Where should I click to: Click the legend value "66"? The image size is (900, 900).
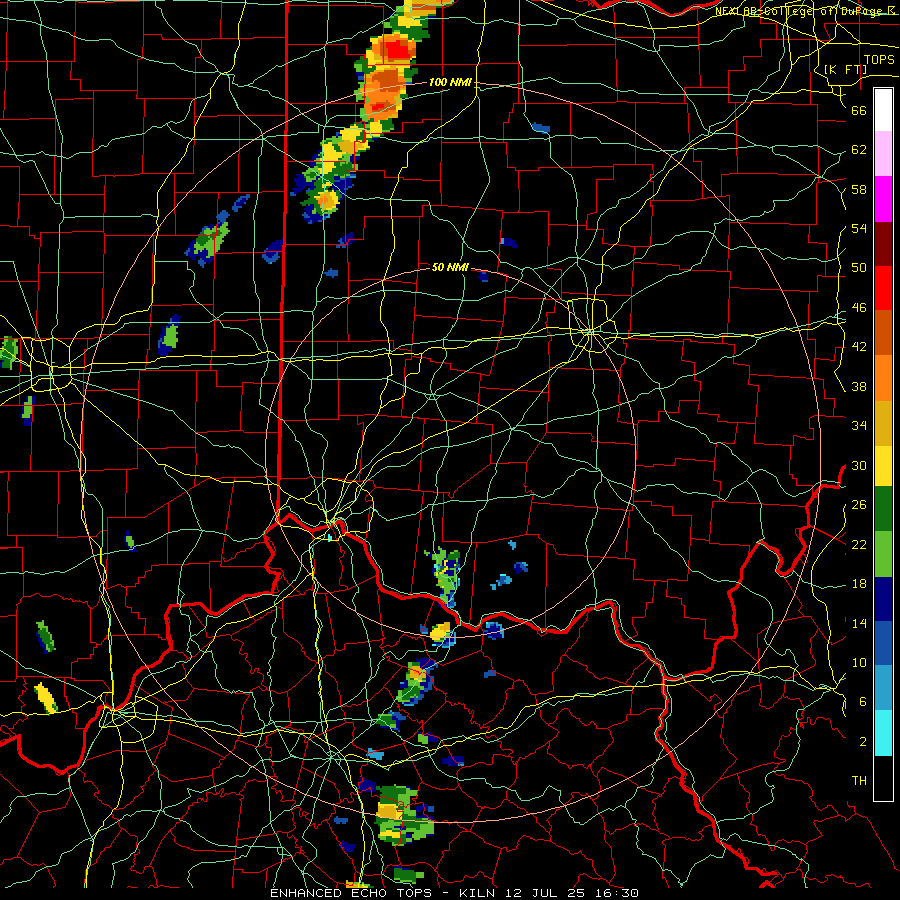point(859,110)
